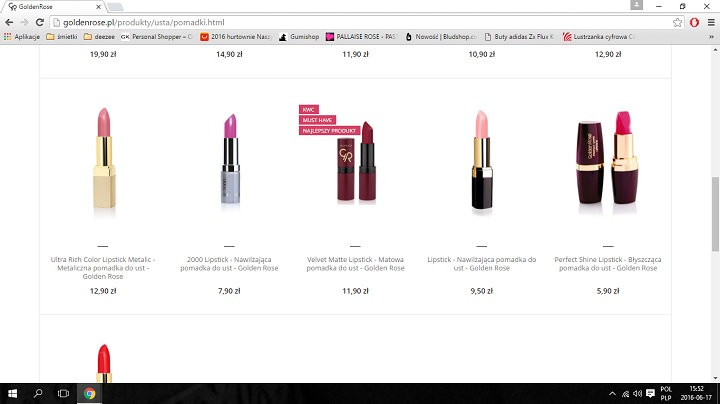Open the PALLAISE ROSE bookmark

pos(362,37)
